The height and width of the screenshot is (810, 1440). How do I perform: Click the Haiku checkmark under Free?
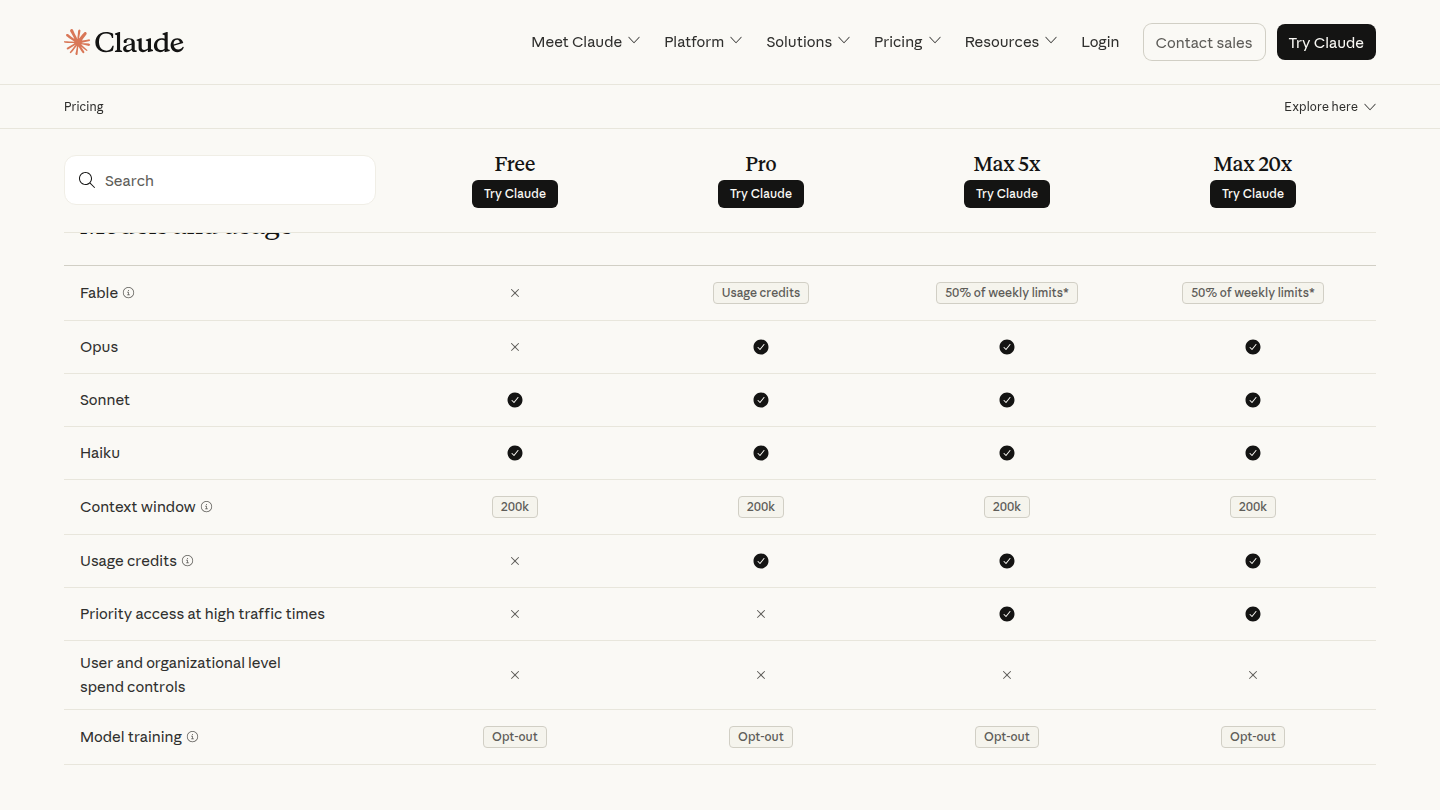515,453
